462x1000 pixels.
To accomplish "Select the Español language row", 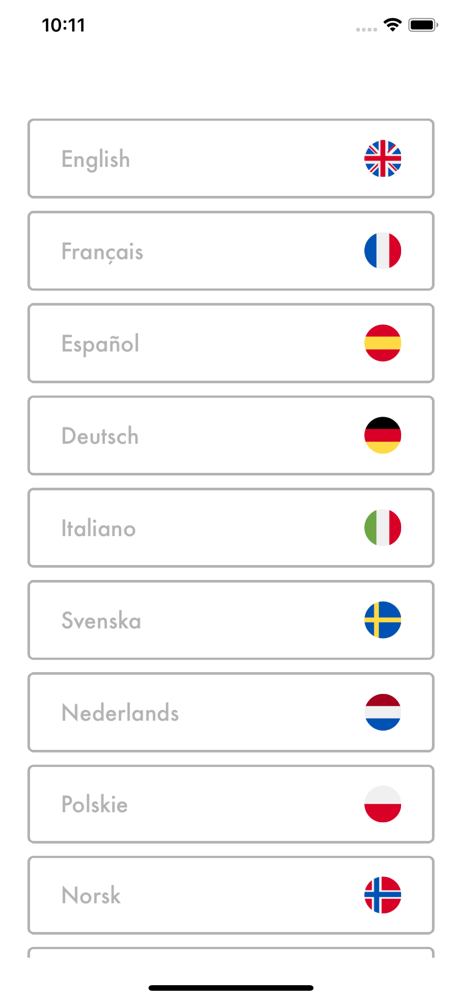I will [x=231, y=343].
